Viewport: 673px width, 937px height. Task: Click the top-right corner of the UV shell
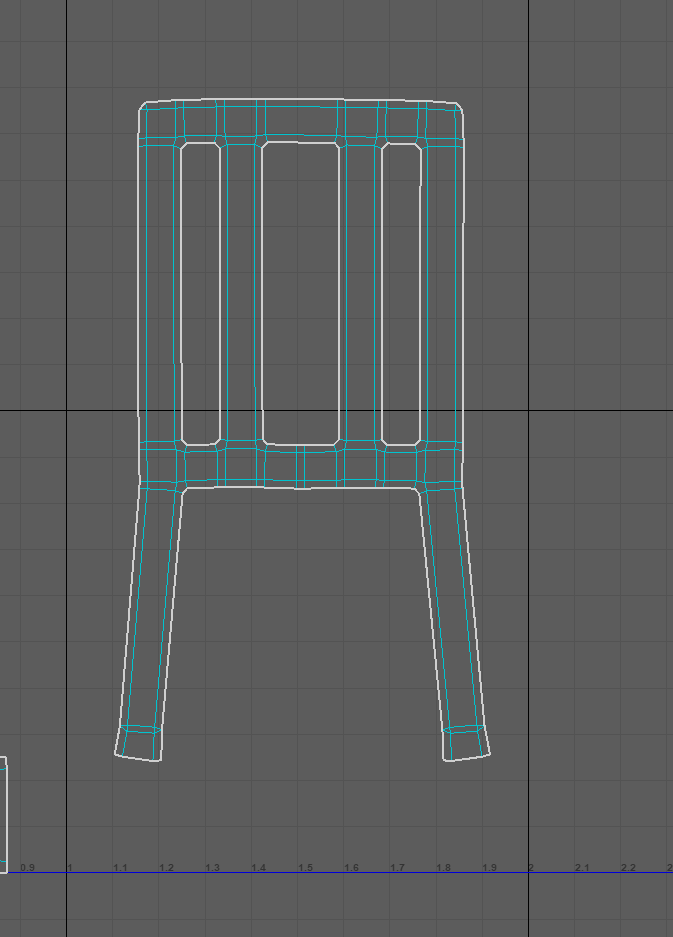pos(459,105)
